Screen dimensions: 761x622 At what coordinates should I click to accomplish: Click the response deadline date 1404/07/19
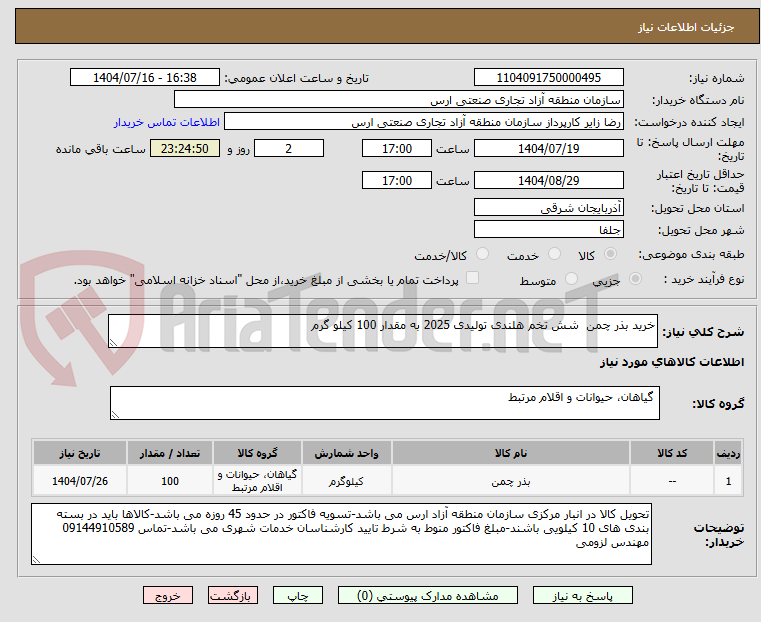[548, 148]
